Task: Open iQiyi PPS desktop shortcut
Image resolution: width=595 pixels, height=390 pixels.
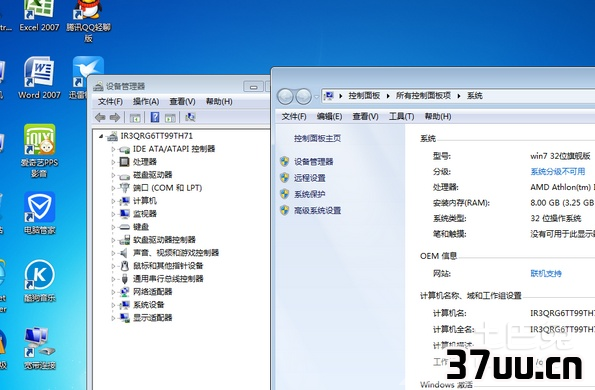Action: click(39, 151)
